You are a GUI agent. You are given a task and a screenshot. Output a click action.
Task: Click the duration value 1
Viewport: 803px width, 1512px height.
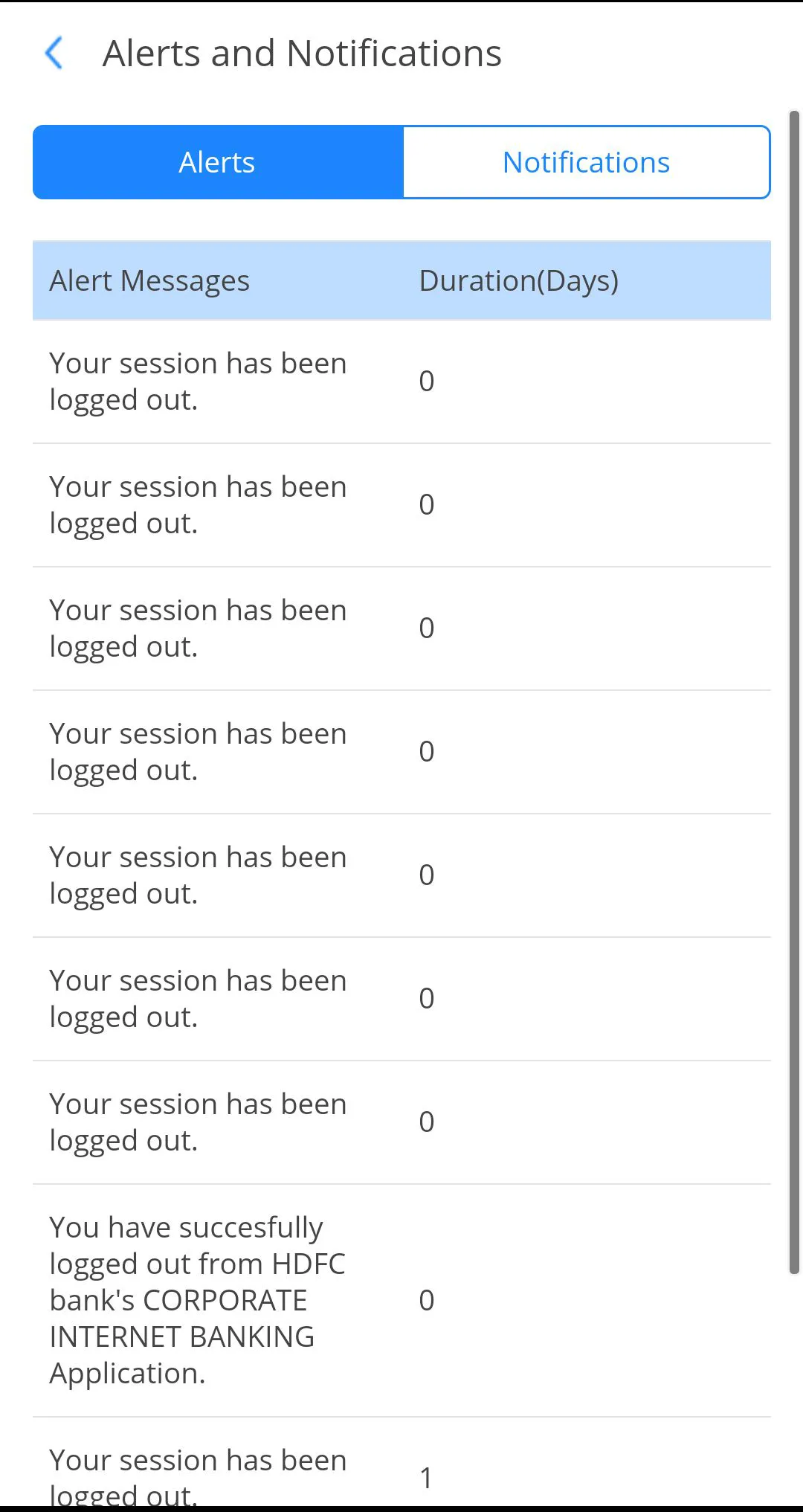(x=426, y=1478)
